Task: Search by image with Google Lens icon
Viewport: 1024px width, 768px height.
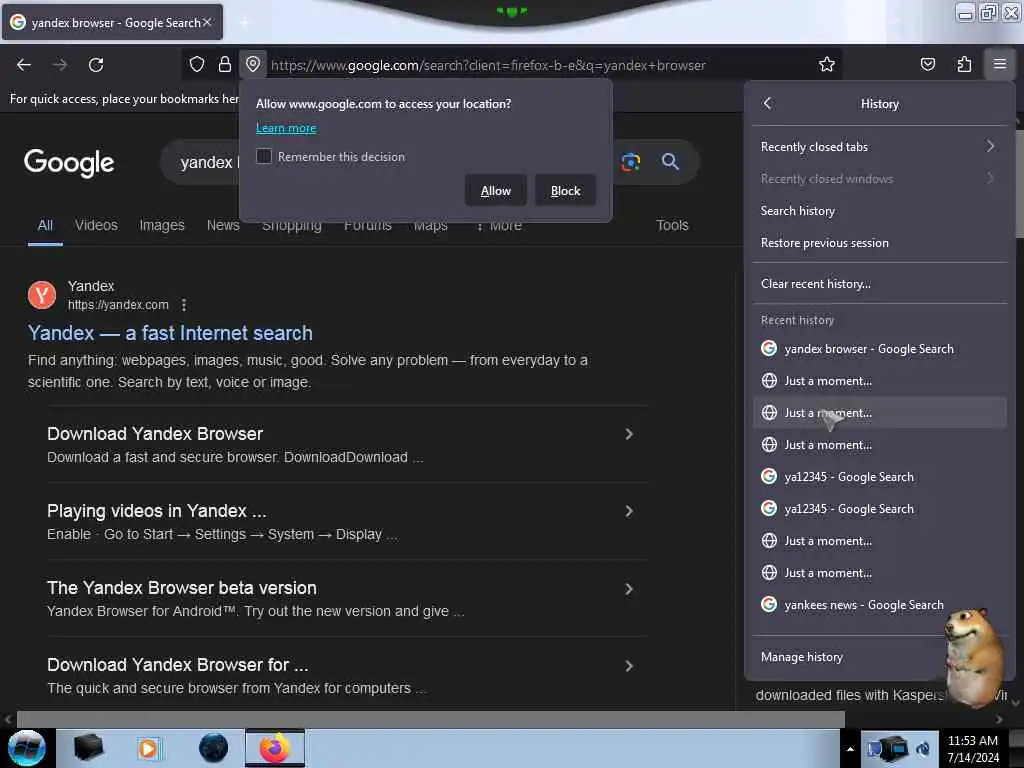Action: click(630, 162)
